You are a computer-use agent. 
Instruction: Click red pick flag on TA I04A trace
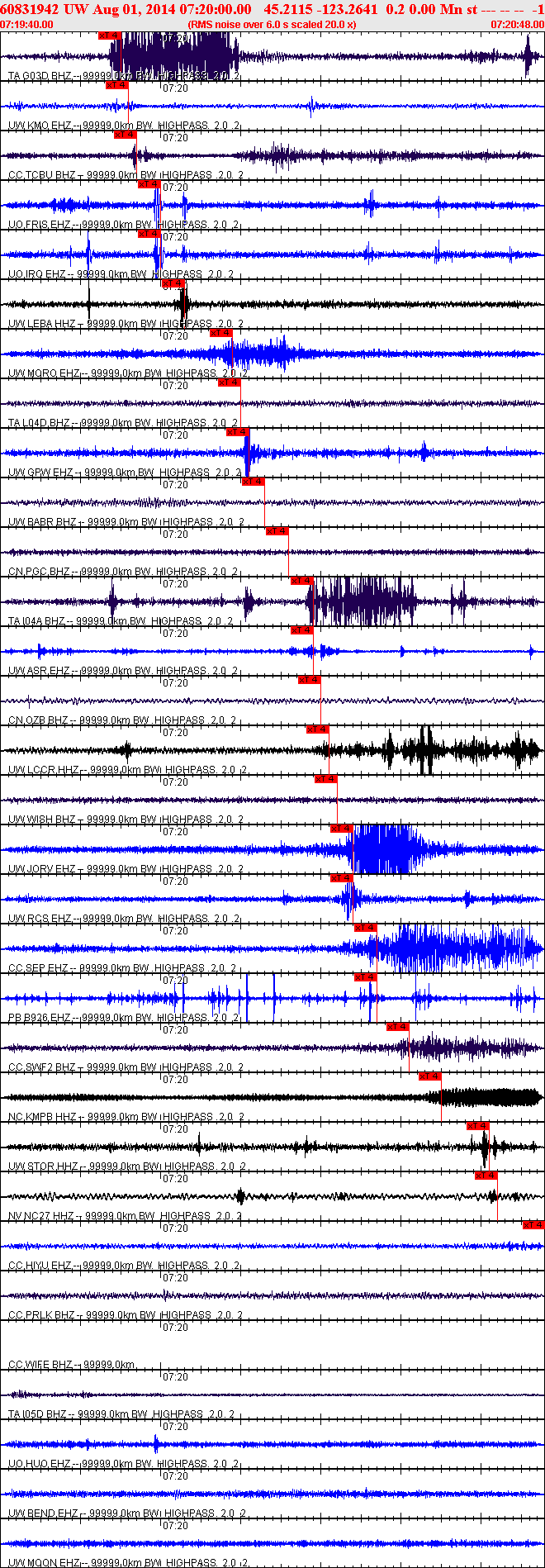click(x=301, y=581)
